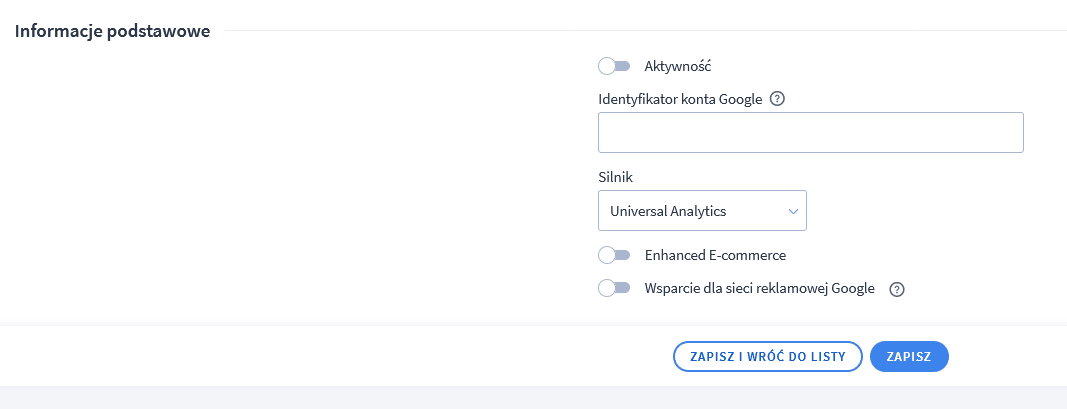
Task: Turn on Enhanced E-commerce switch
Action: click(x=614, y=255)
